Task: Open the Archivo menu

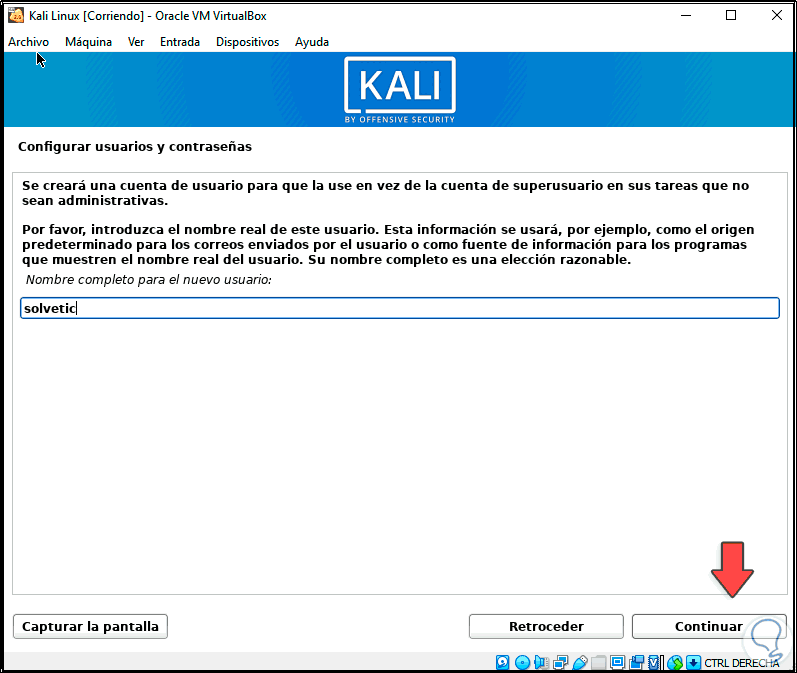Action: coord(28,42)
